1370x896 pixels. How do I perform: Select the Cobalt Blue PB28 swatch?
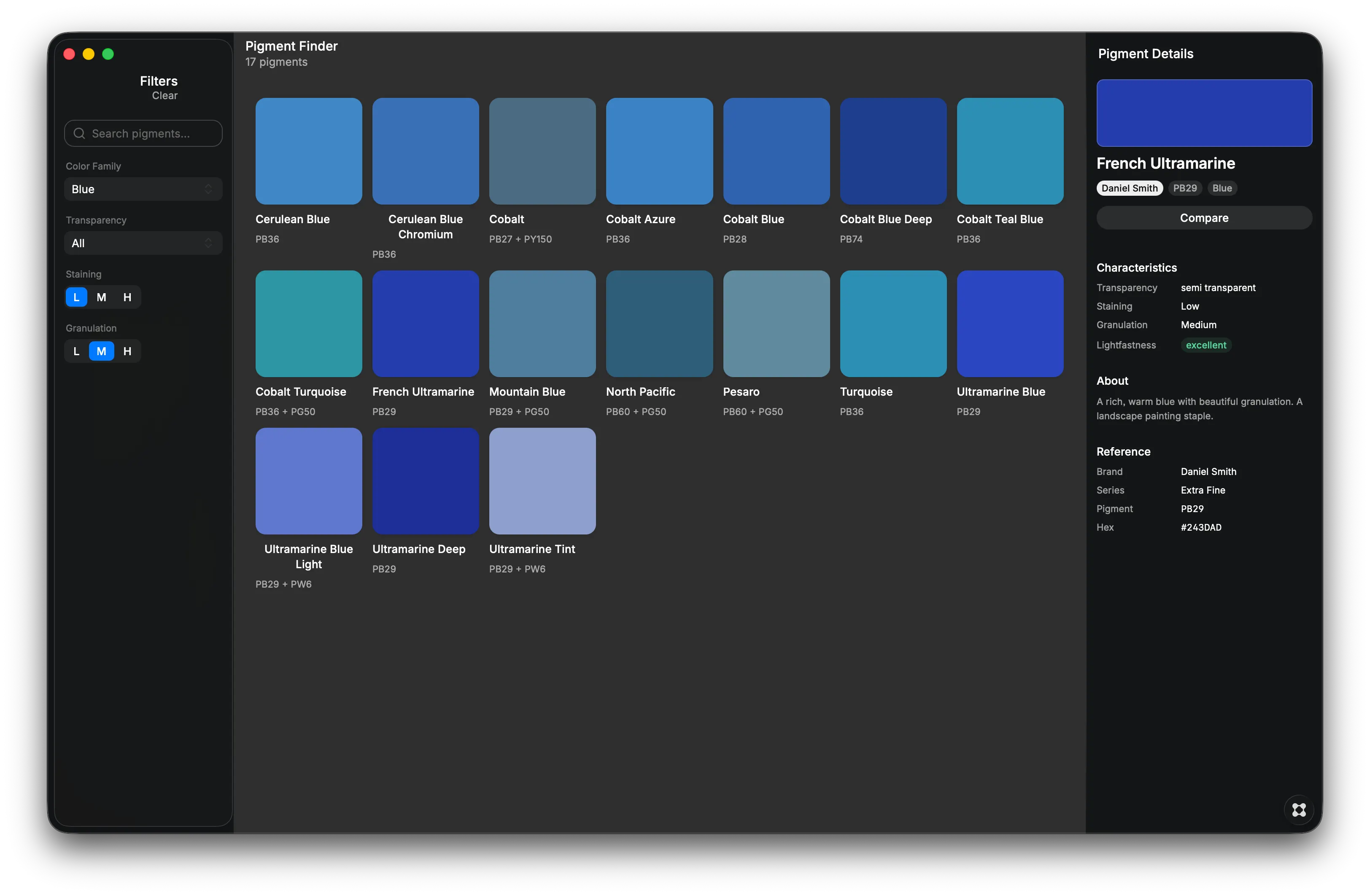(776, 151)
